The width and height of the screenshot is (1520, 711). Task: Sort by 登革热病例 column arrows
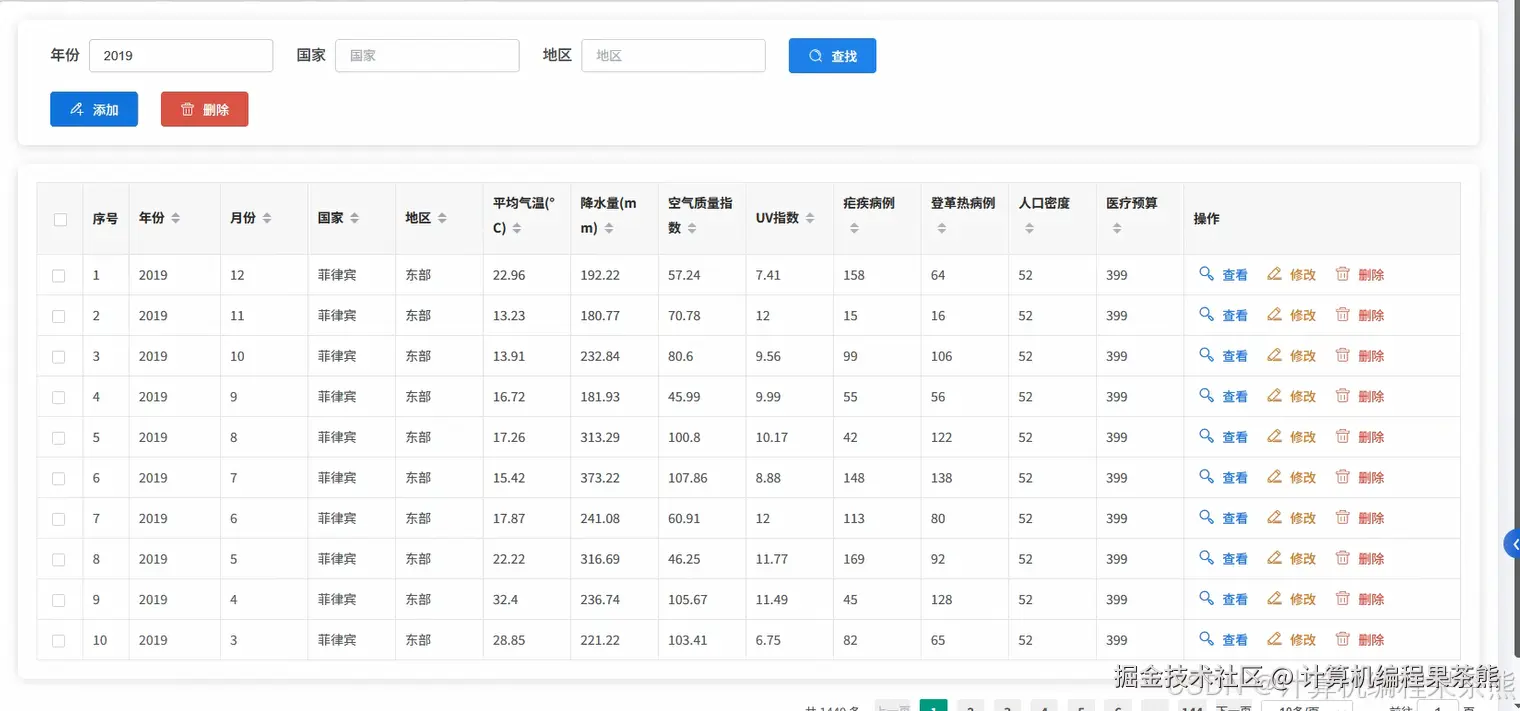(942, 228)
